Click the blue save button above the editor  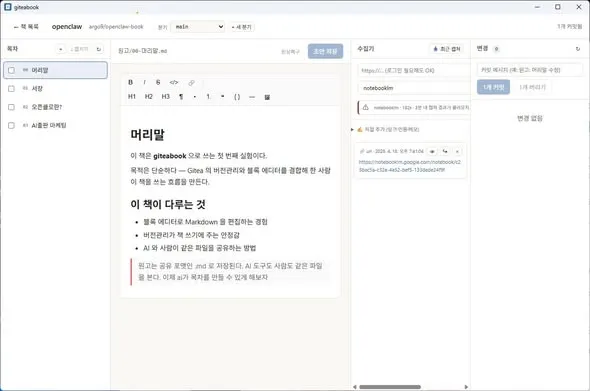(325, 51)
